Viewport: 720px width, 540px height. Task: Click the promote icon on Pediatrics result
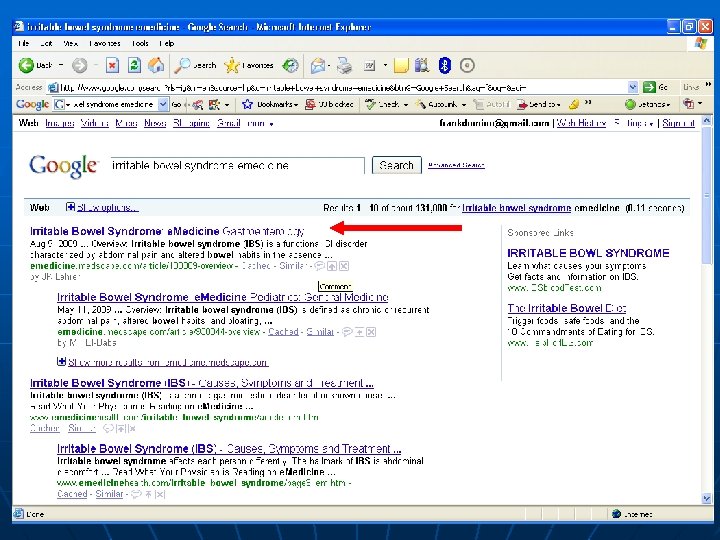click(359, 332)
